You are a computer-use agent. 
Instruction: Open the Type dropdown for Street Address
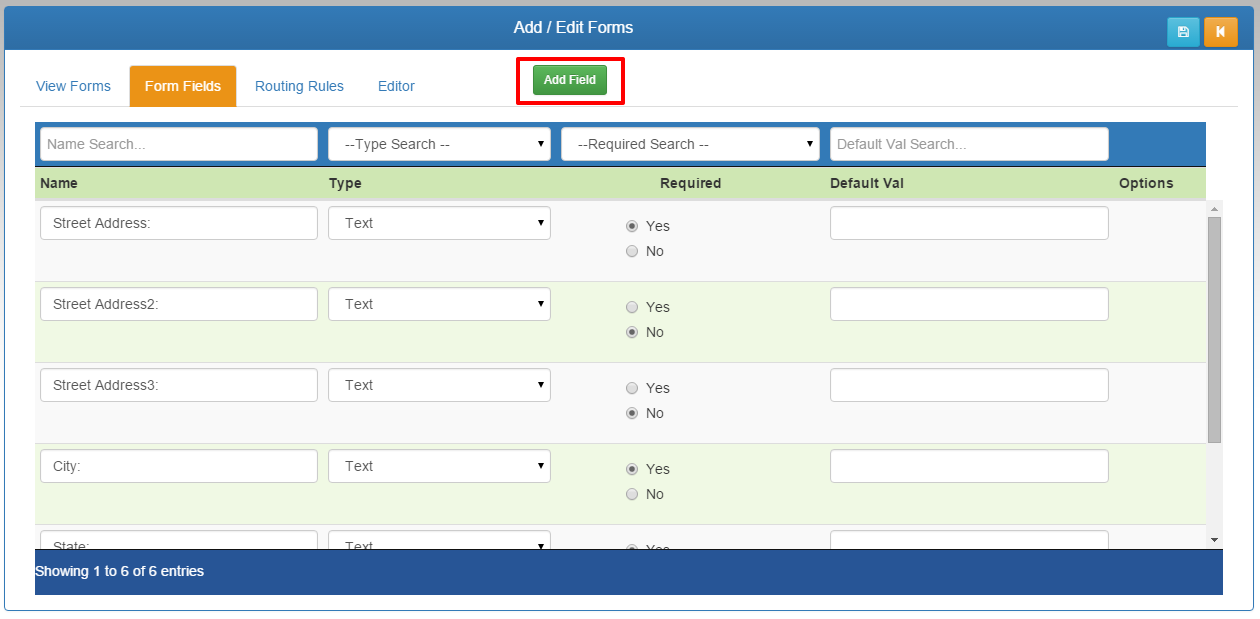[439, 223]
